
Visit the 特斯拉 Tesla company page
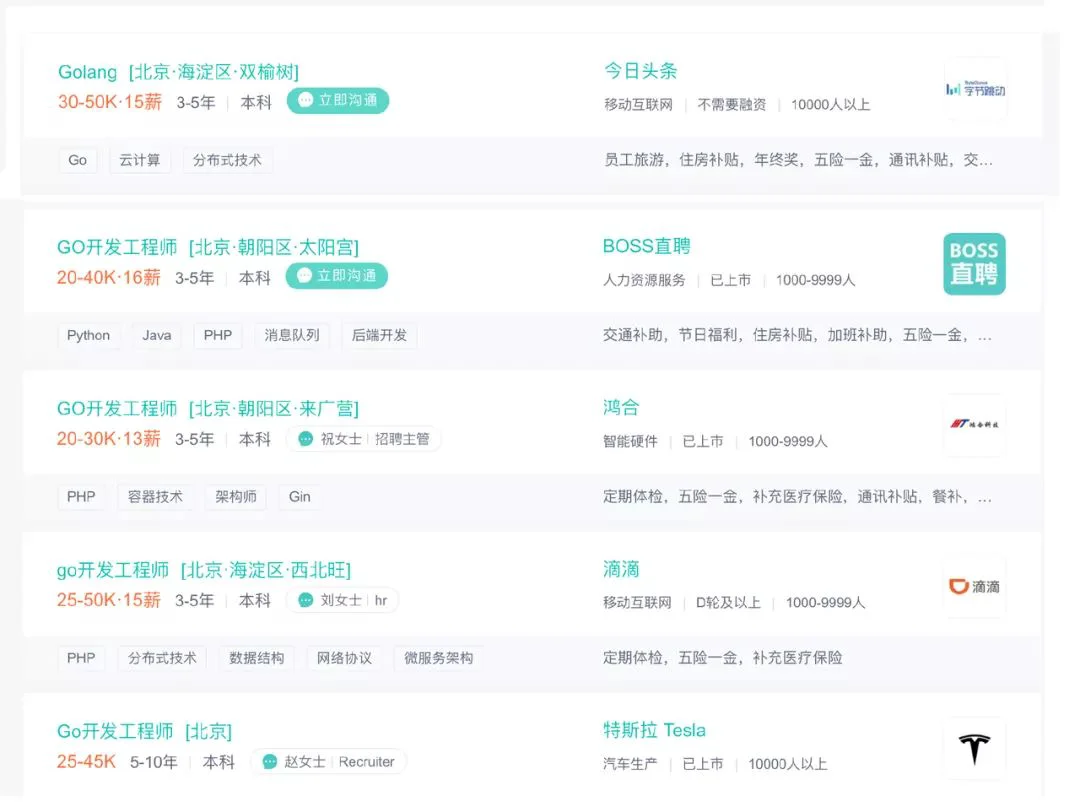[x=654, y=730]
